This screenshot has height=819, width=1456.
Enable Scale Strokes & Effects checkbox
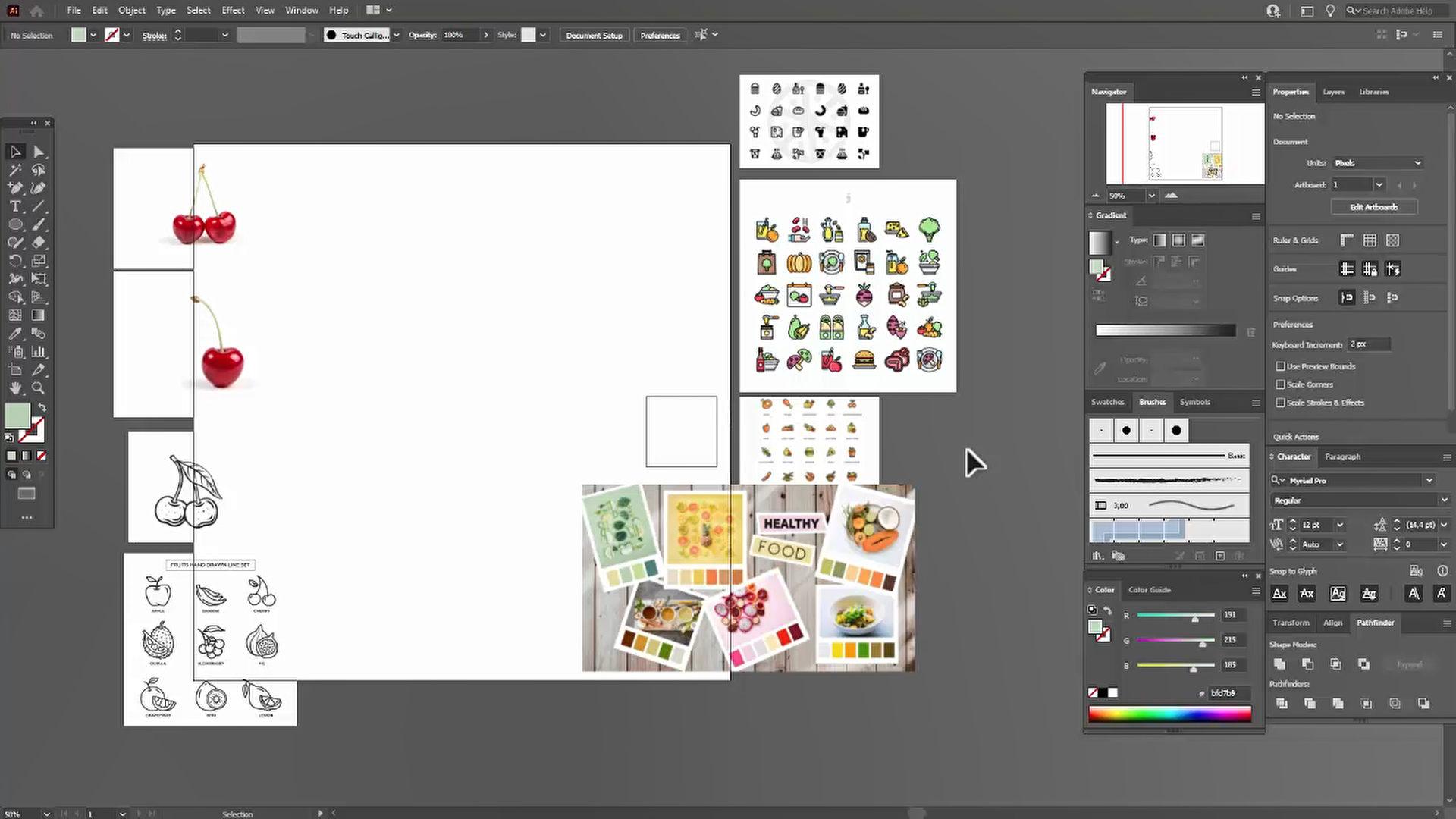click(1281, 403)
